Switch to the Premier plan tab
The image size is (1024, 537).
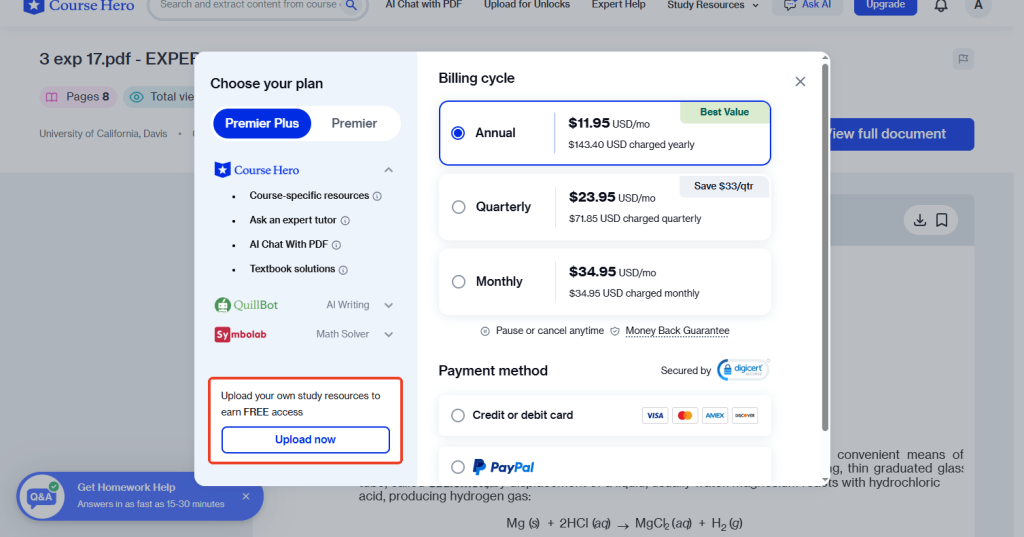354,123
